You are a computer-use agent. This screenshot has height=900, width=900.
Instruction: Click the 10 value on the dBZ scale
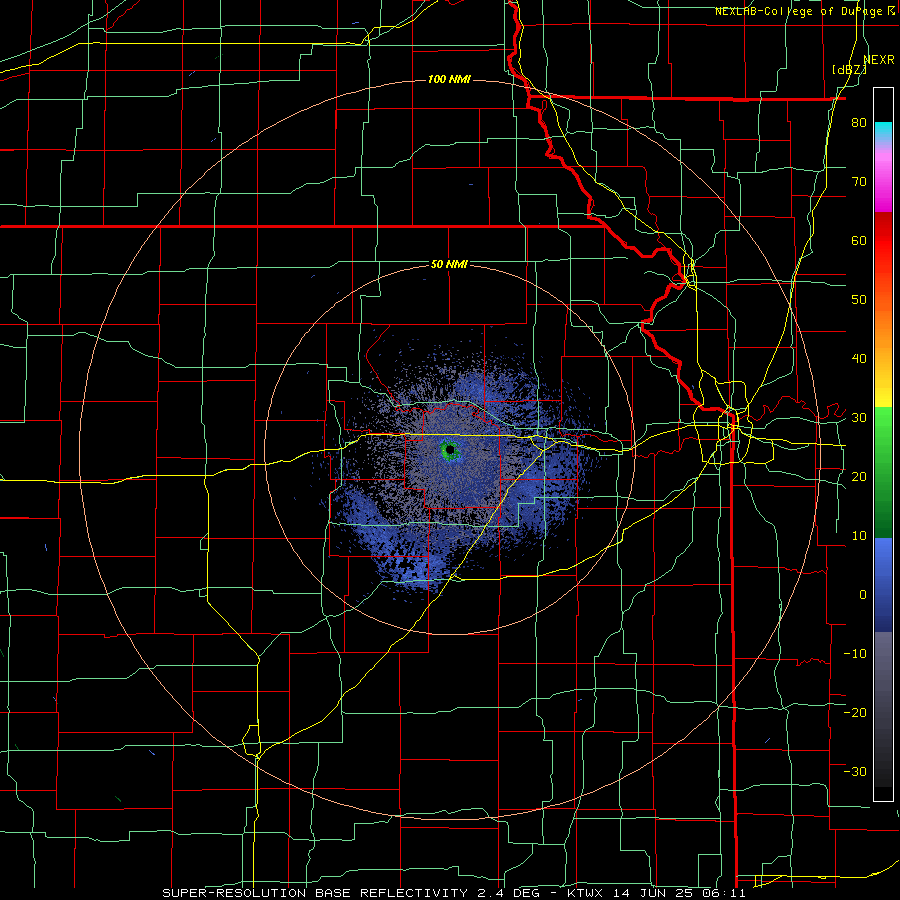tap(859, 536)
